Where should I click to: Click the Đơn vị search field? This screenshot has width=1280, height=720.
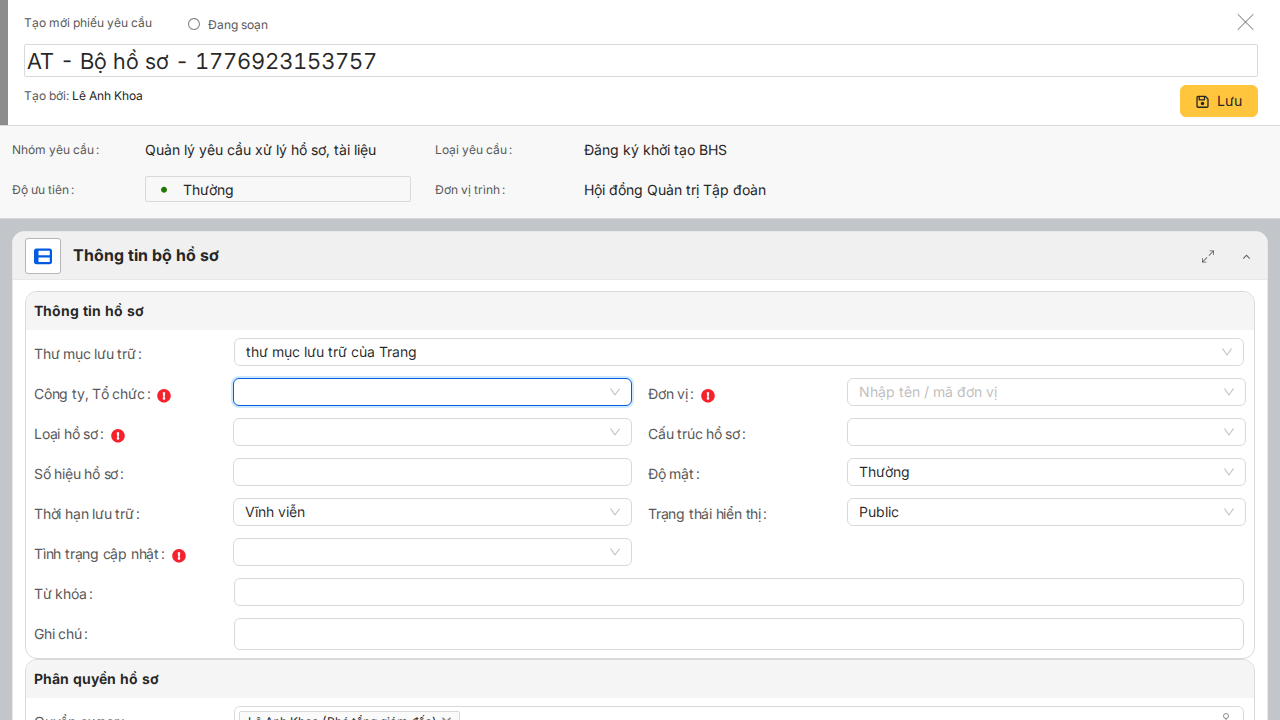[x=1038, y=392]
